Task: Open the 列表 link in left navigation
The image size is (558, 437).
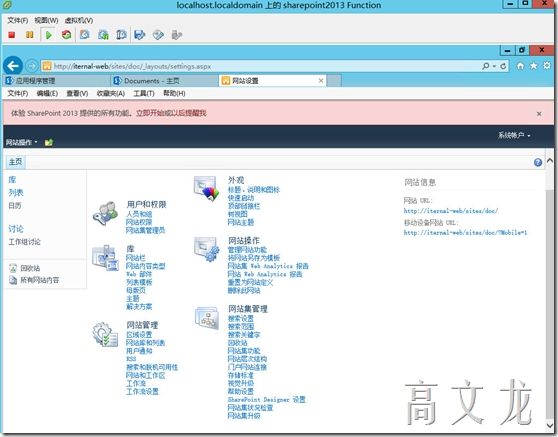Action: pos(16,193)
